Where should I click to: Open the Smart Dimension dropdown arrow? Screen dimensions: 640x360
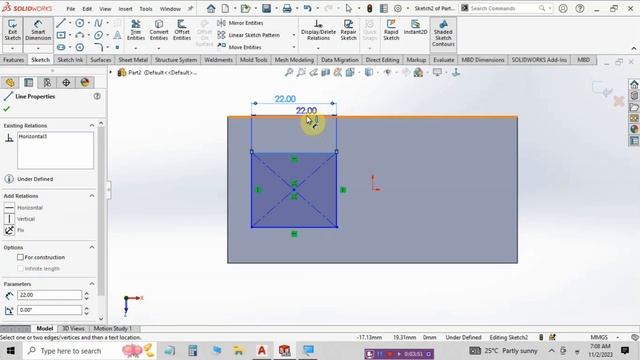point(38,48)
